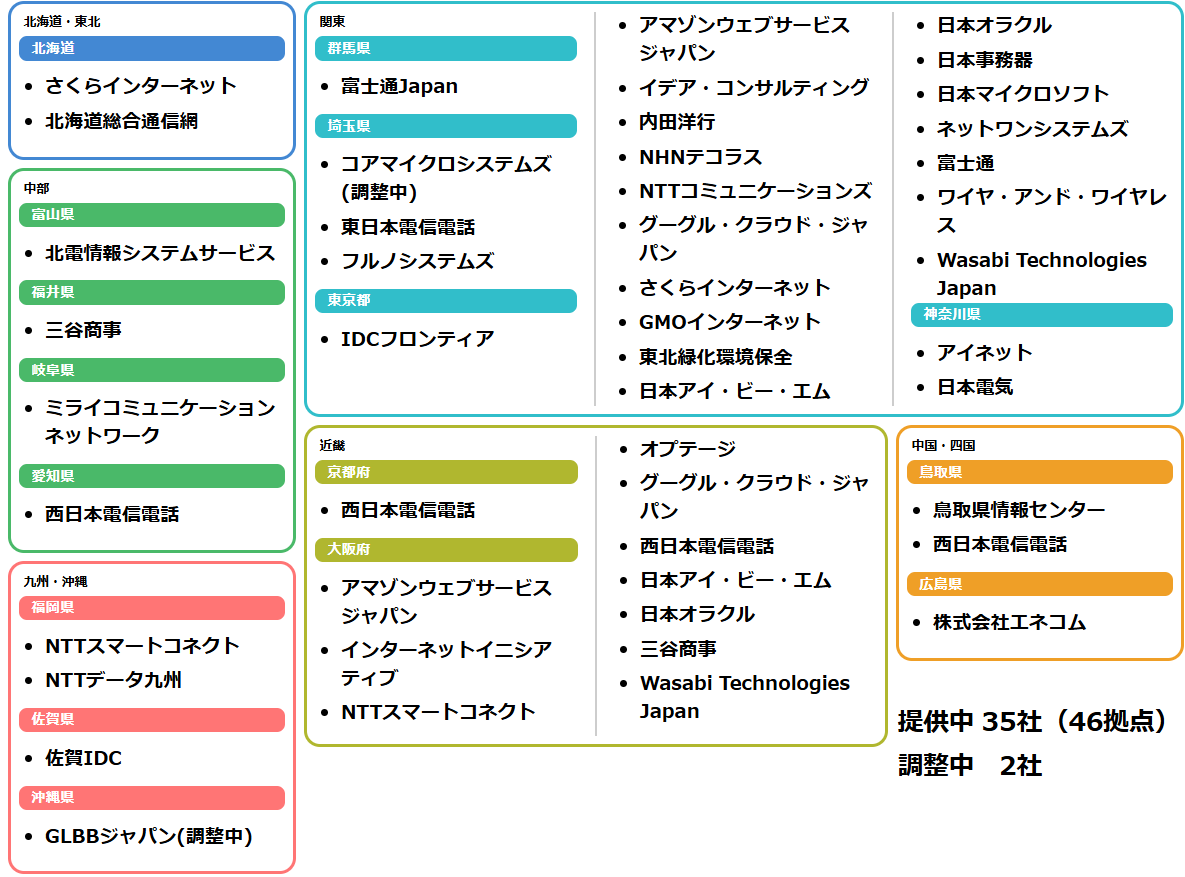This screenshot has height=877, width=1185.
Task: Click 富士通 entry in 関東 list
Action: [x=966, y=163]
